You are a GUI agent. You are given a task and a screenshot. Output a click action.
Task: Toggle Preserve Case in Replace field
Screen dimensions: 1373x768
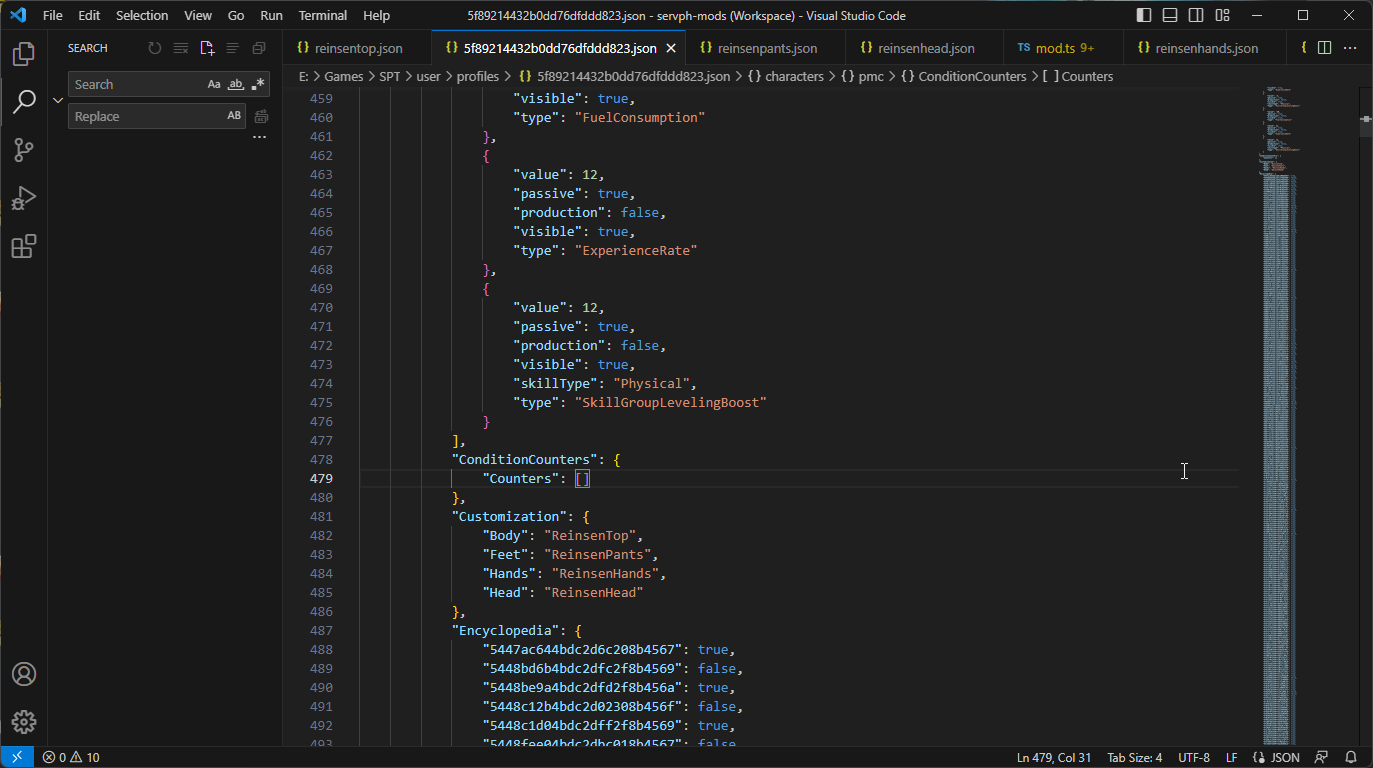234,116
